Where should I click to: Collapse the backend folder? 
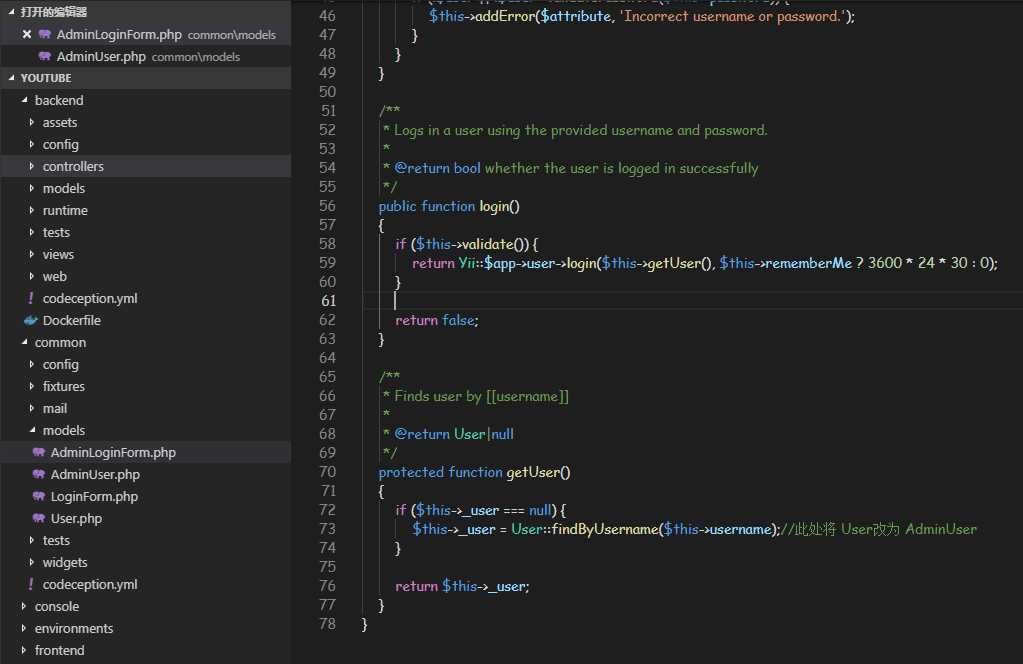click(24, 100)
